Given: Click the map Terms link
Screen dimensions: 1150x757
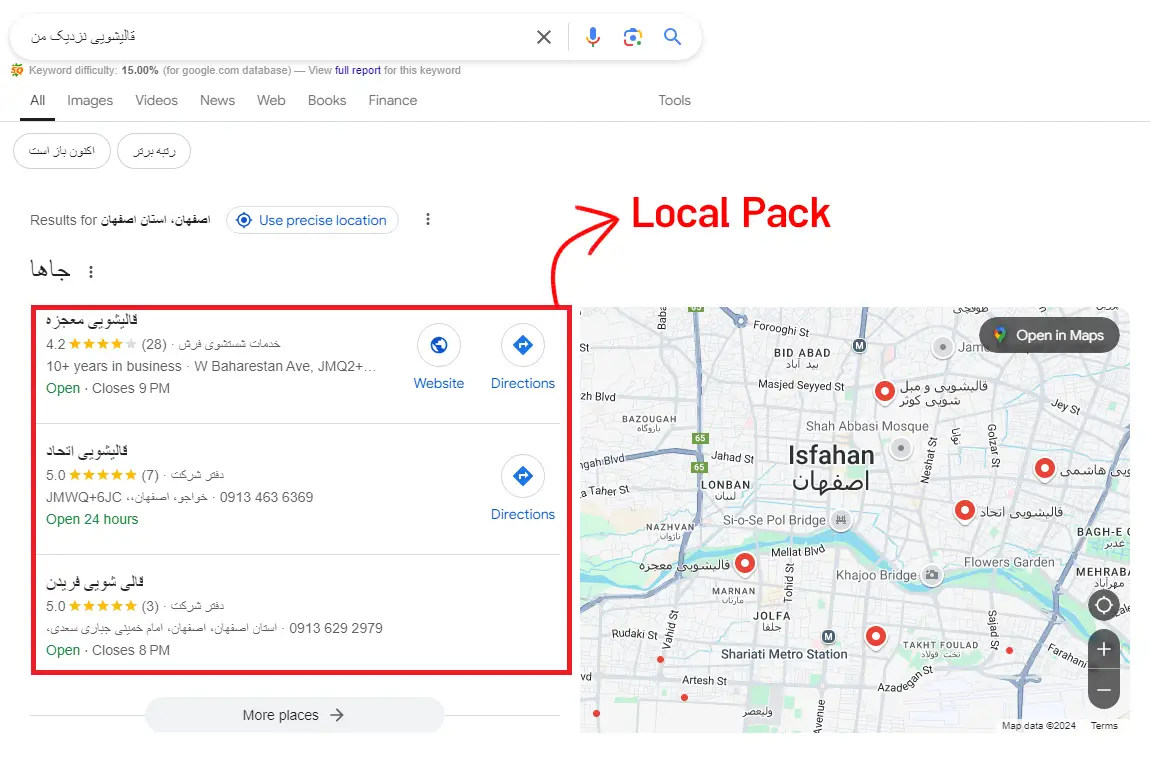Looking at the screenshot, I should pyautogui.click(x=1104, y=725).
